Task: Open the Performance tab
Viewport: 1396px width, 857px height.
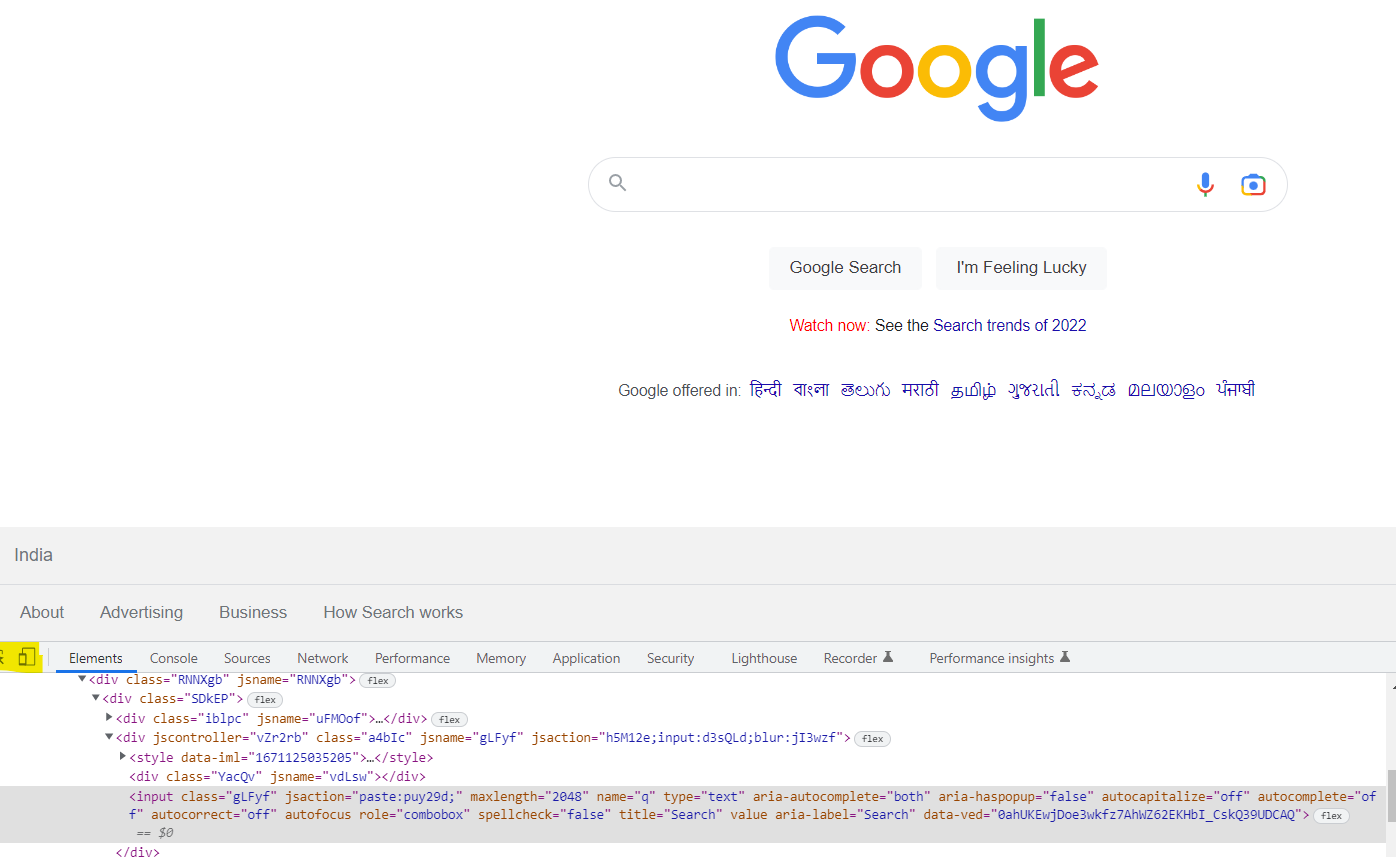Action: [x=412, y=658]
